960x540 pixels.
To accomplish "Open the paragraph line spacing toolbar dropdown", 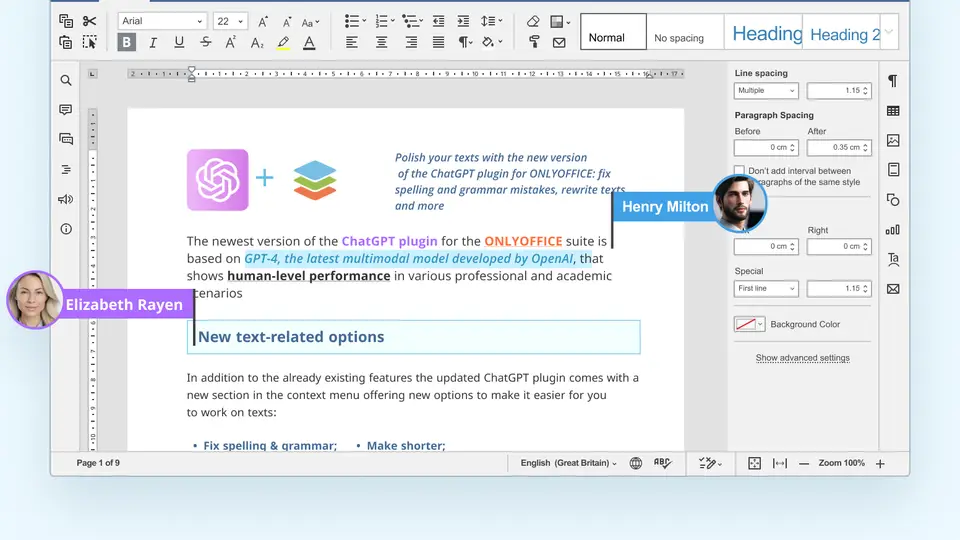I will [x=491, y=21].
